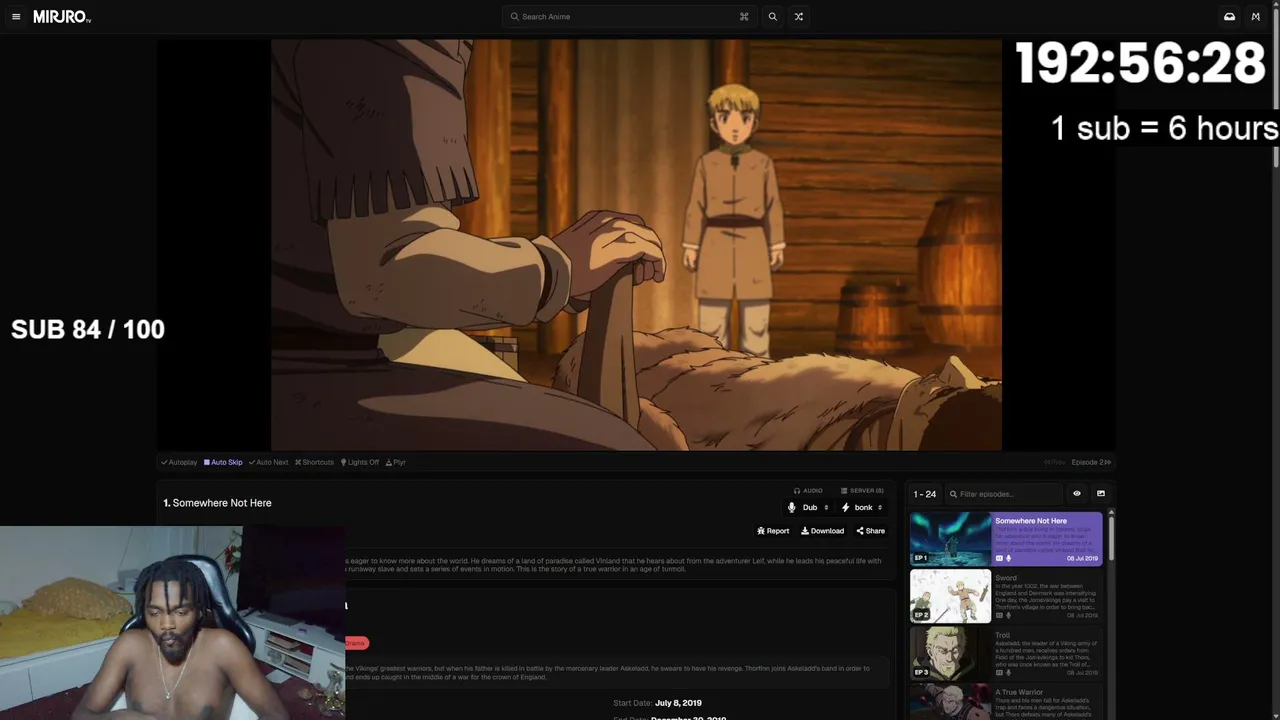Share this episode
This screenshot has width=1280, height=720.
click(x=870, y=531)
